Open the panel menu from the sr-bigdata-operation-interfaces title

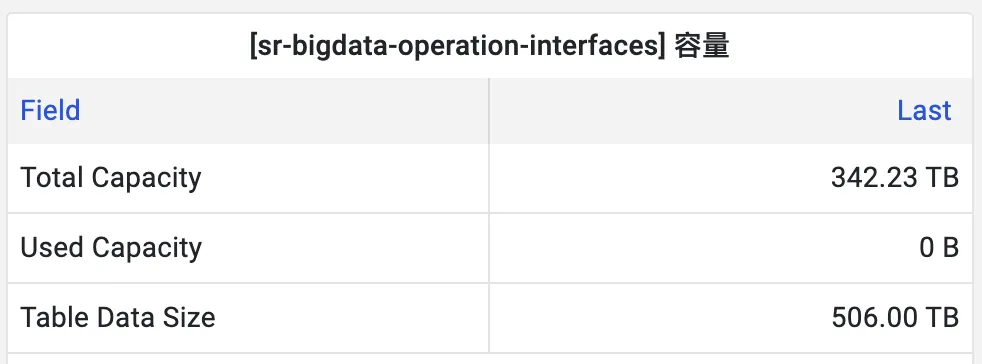(489, 47)
